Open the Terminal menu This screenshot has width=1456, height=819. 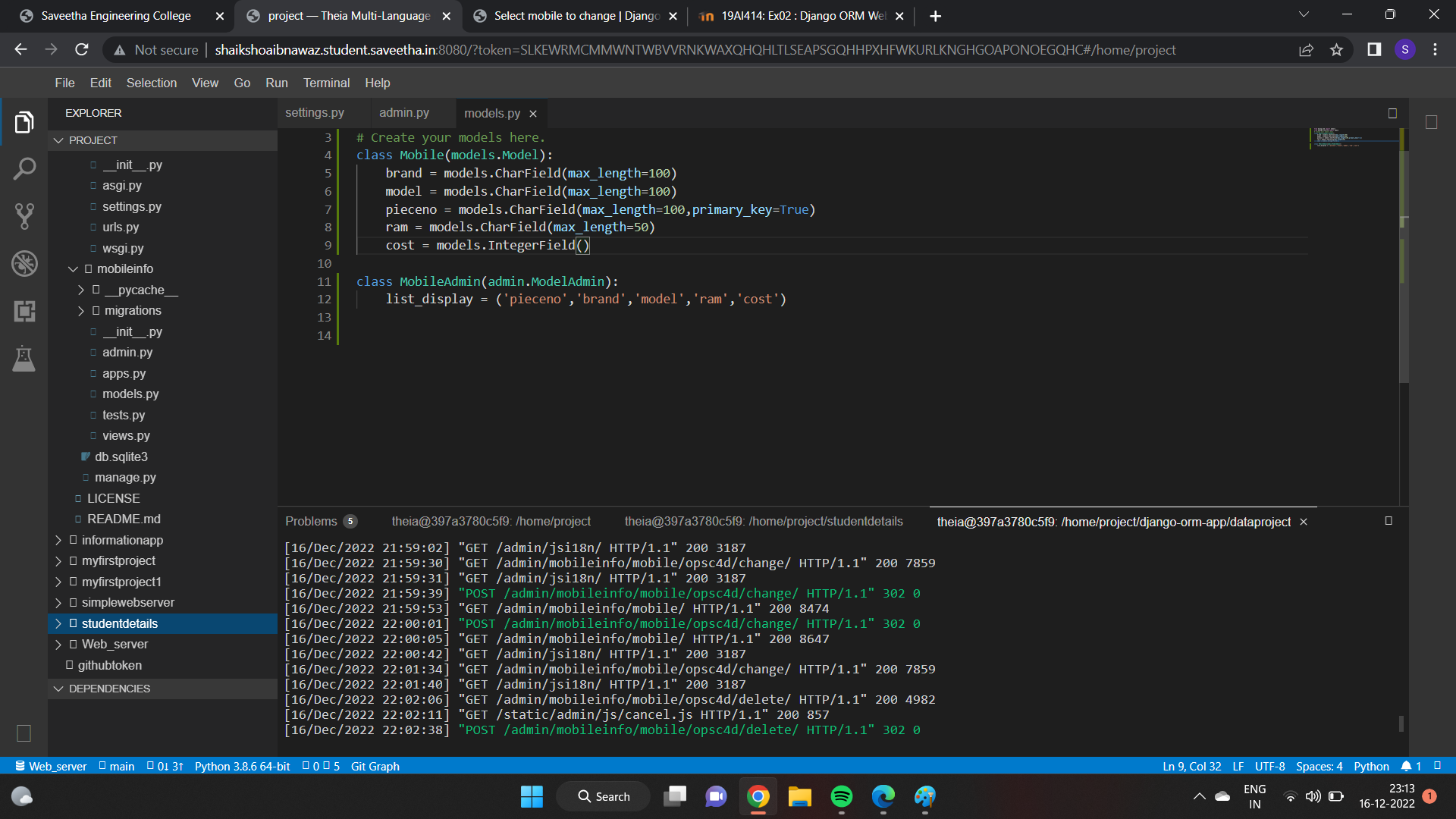click(x=326, y=83)
